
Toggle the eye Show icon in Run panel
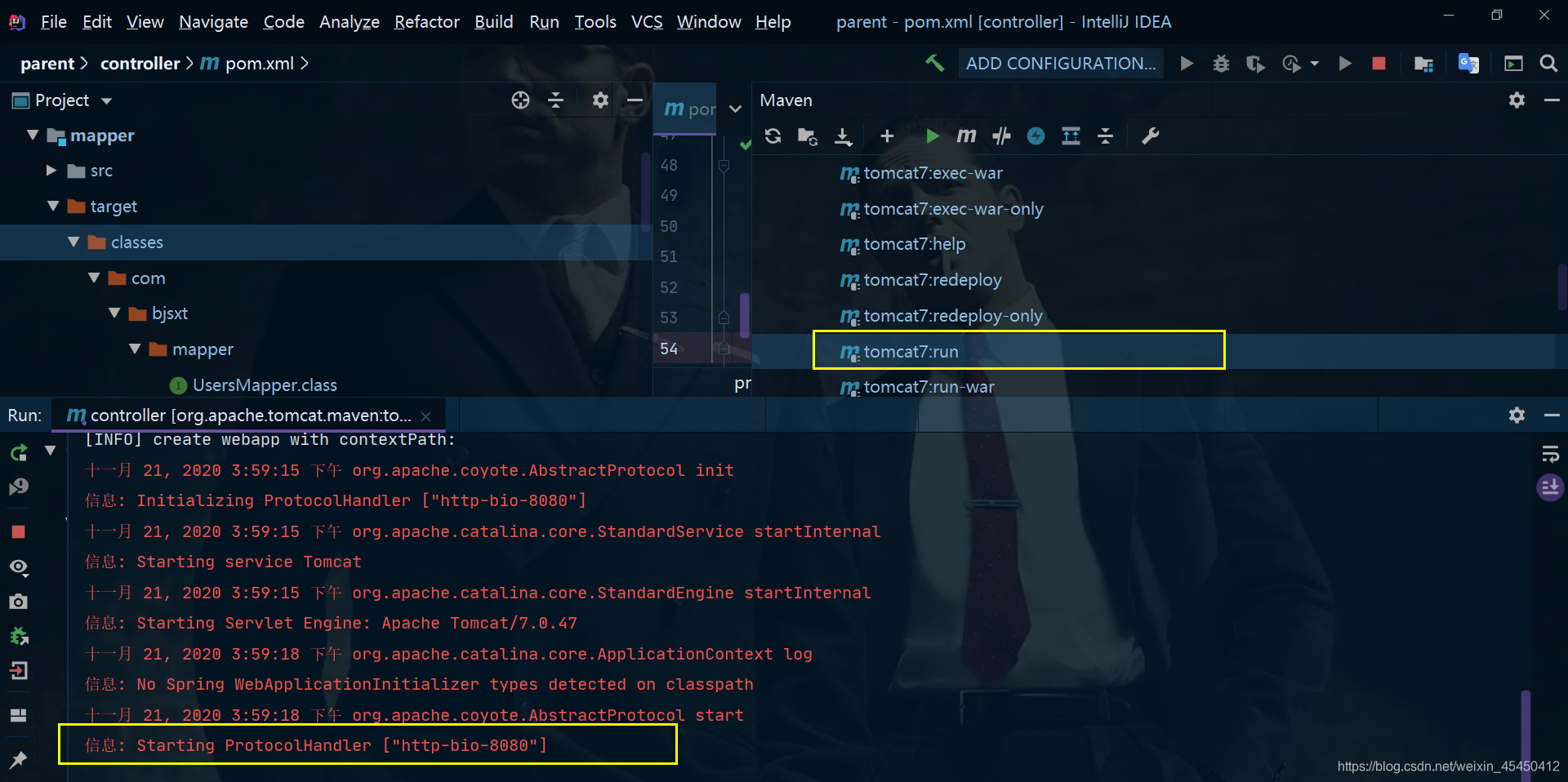pyautogui.click(x=19, y=567)
